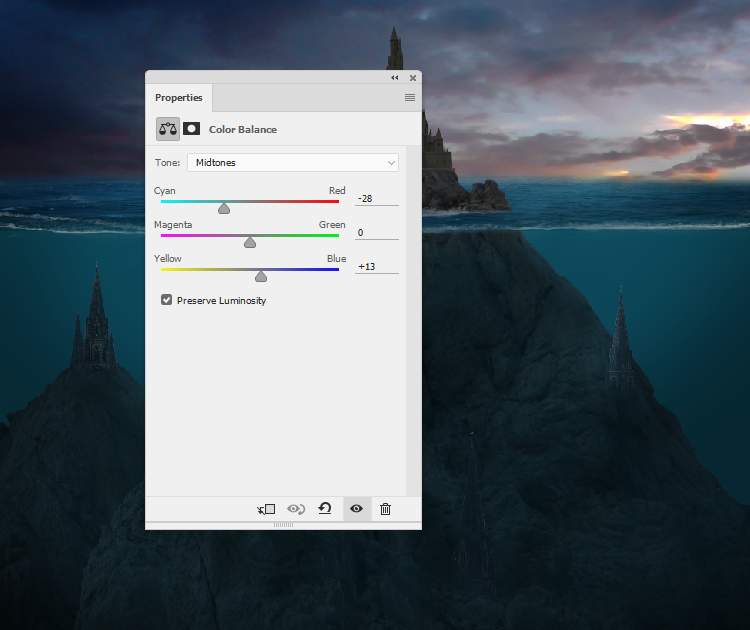750x630 pixels.
Task: Click the Magenta-Green value field showing 0
Action: (377, 232)
